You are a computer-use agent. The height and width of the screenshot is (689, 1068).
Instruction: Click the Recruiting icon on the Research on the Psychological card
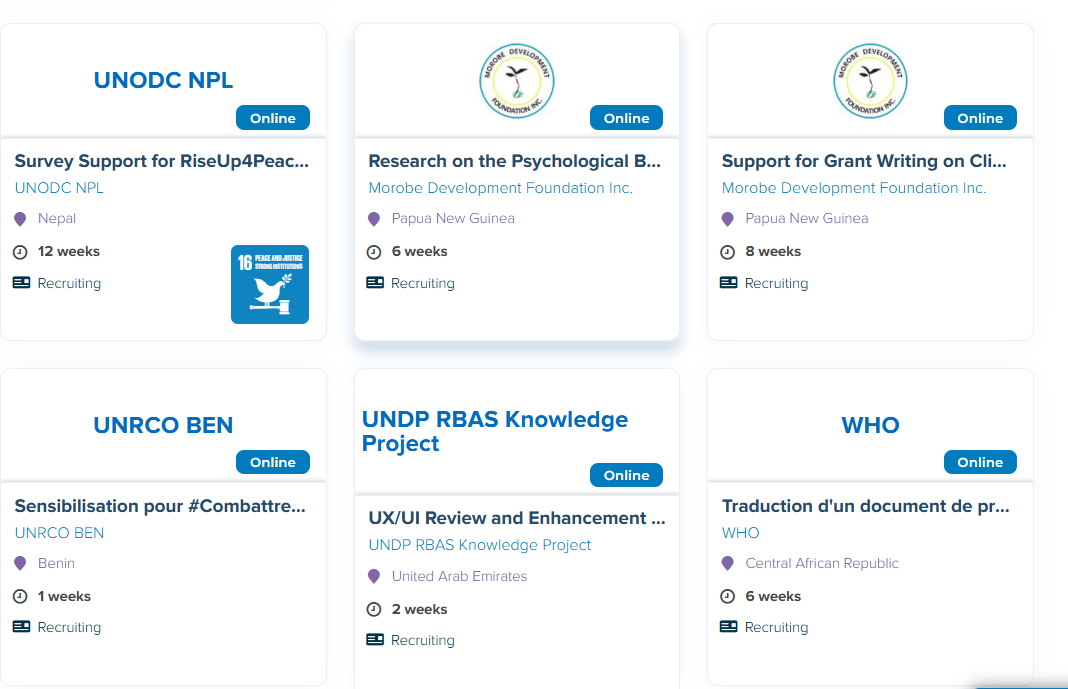click(375, 283)
